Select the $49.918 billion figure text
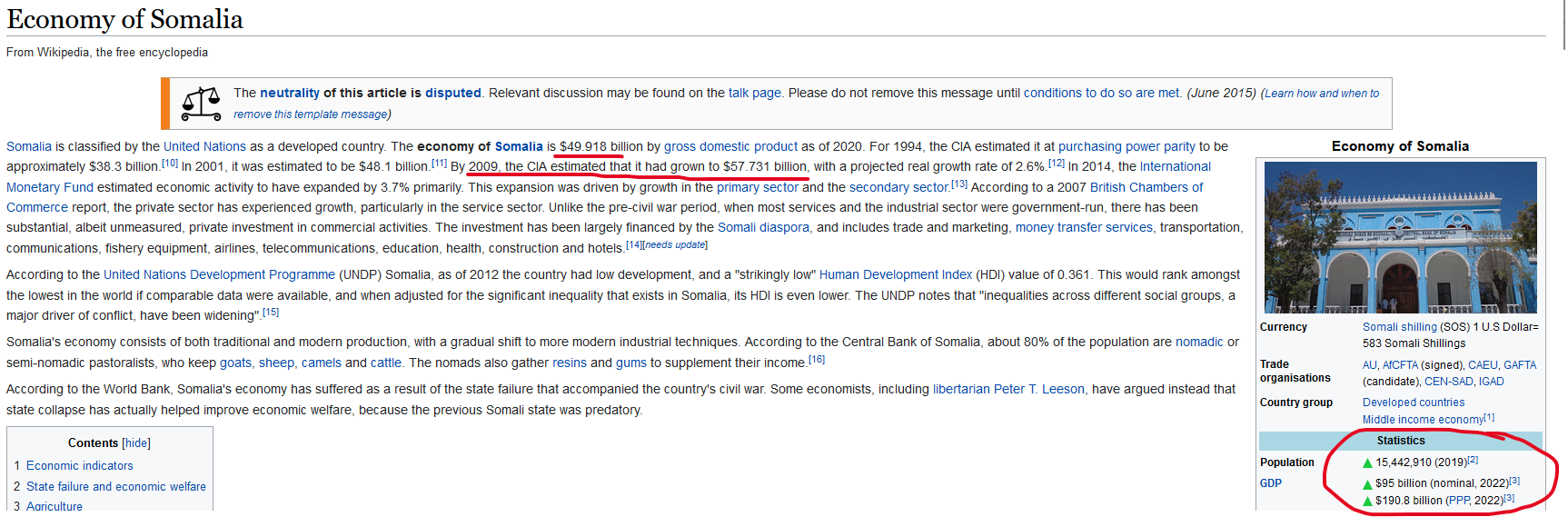Image resolution: width=1568 pixels, height=517 pixels. (x=600, y=146)
